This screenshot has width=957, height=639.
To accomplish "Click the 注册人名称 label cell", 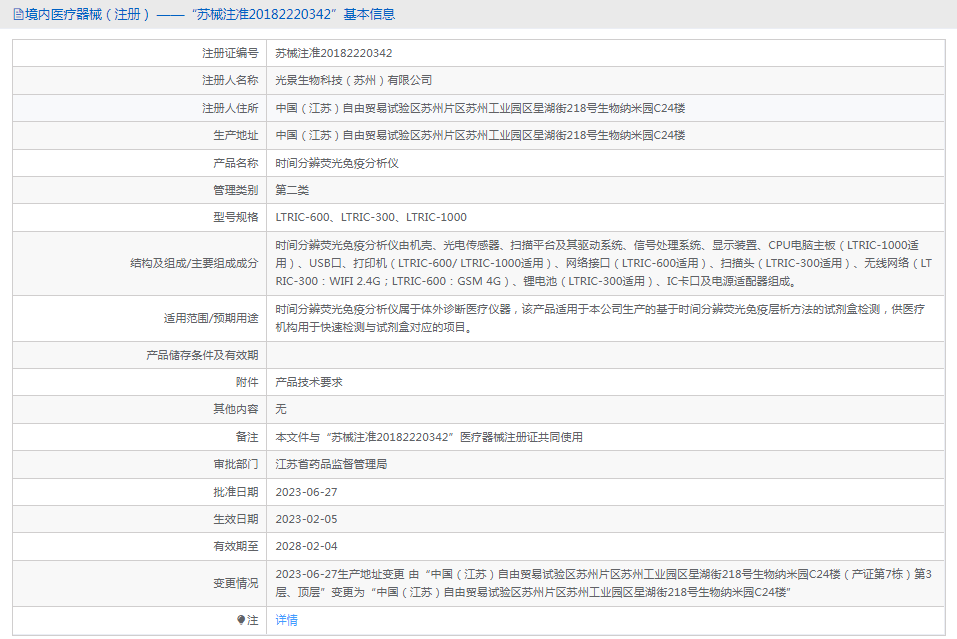I will point(140,80).
